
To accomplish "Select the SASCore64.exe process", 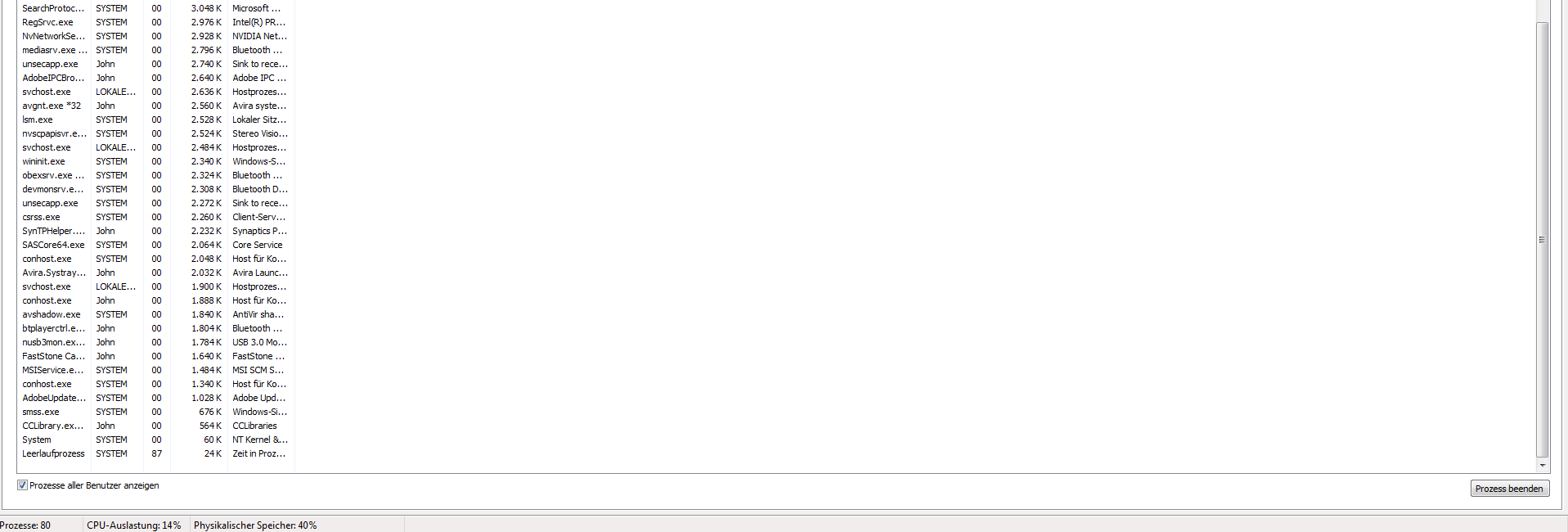I will point(156,245).
